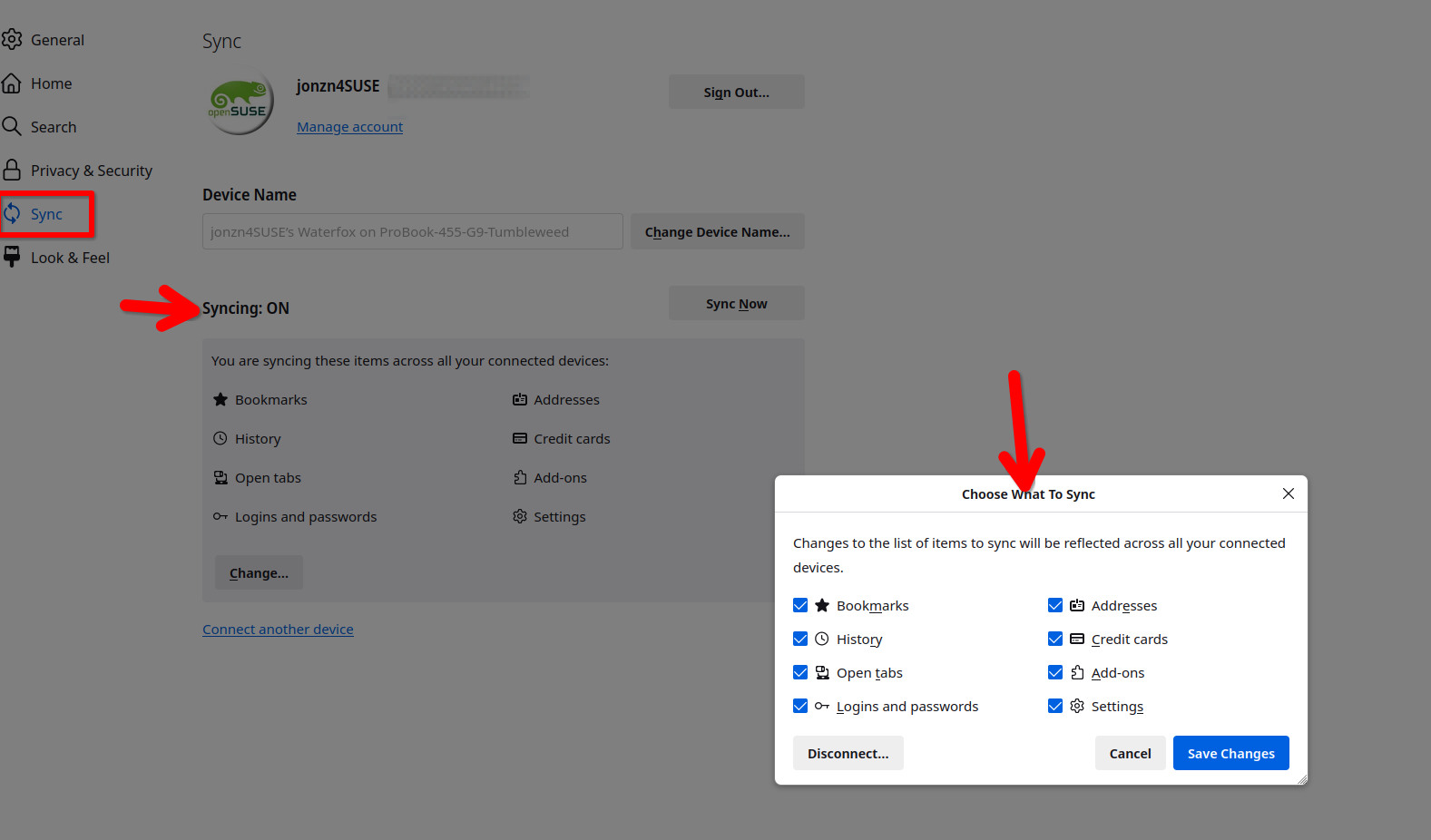This screenshot has height=840, width=1431.
Task: Click Connect another device link
Action: (278, 630)
